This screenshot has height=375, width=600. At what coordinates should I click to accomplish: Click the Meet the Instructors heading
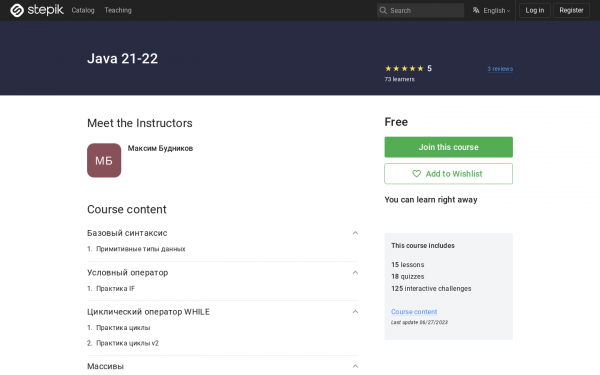point(140,123)
